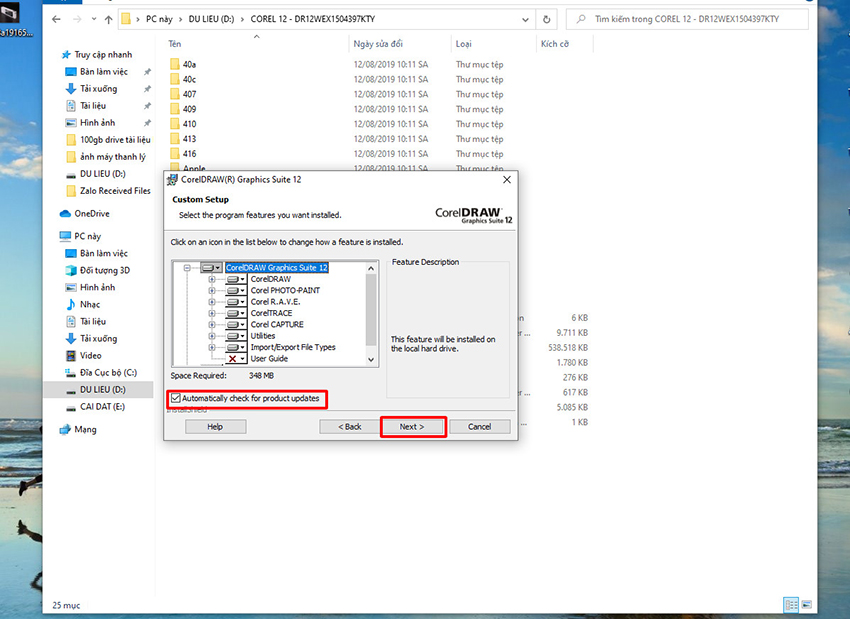Viewport: 850px width, 619px height.
Task: Click the Explorer search box
Action: coord(687,20)
